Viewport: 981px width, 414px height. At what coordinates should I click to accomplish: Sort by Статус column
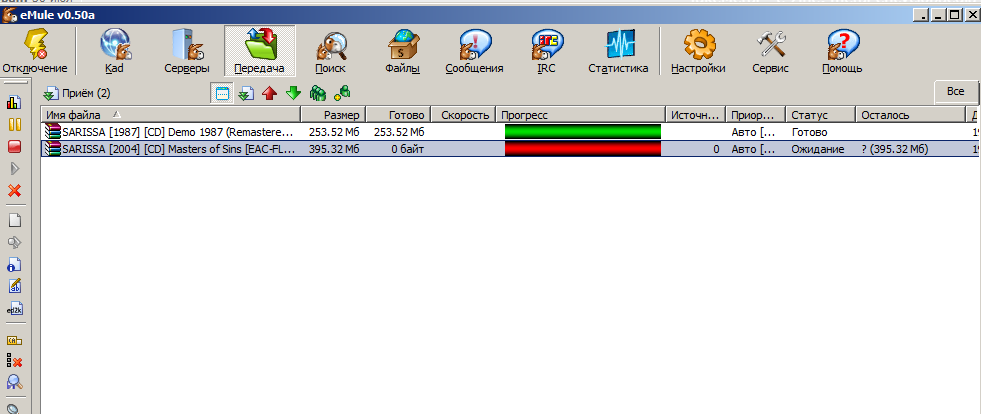pyautogui.click(x=820, y=115)
